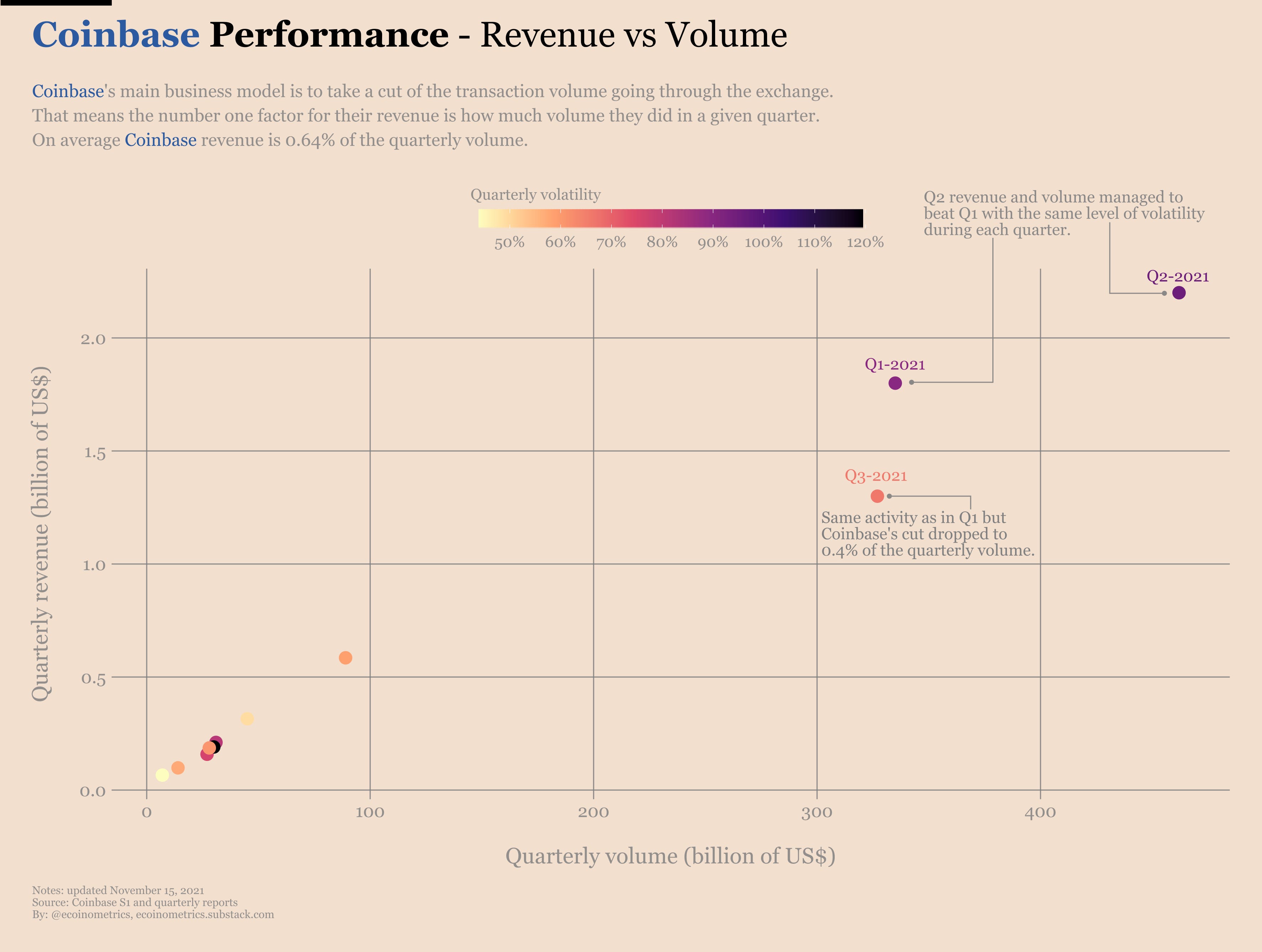Click the blue "Coinbase" word in title
Image resolution: width=1262 pixels, height=952 pixels.
tap(116, 34)
